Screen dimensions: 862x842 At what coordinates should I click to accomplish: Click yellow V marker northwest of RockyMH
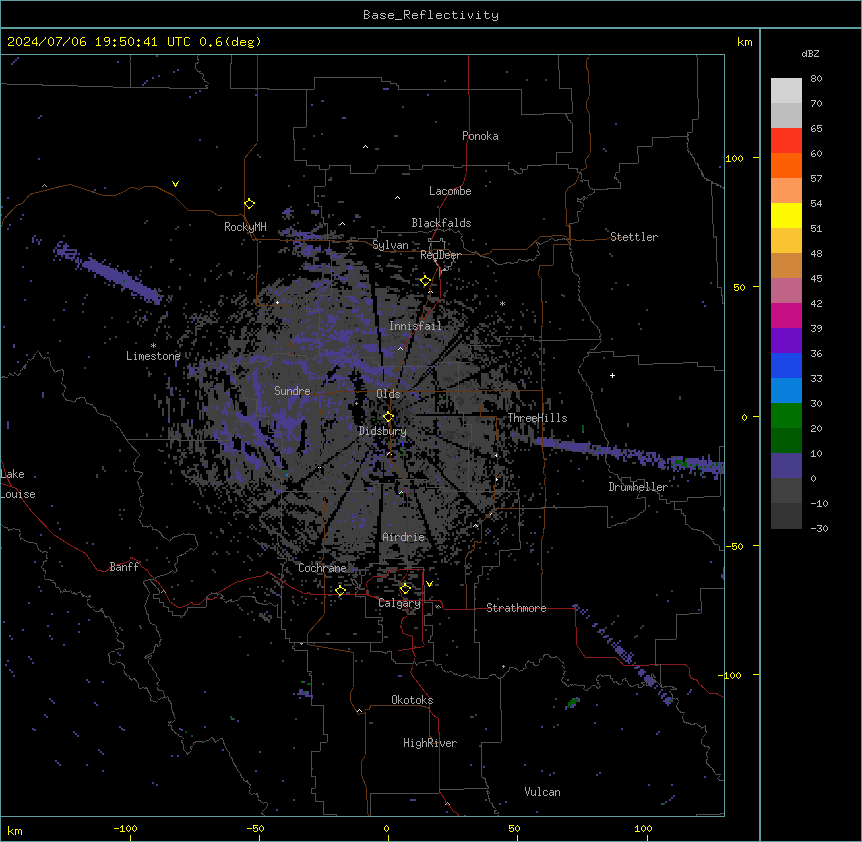175,184
